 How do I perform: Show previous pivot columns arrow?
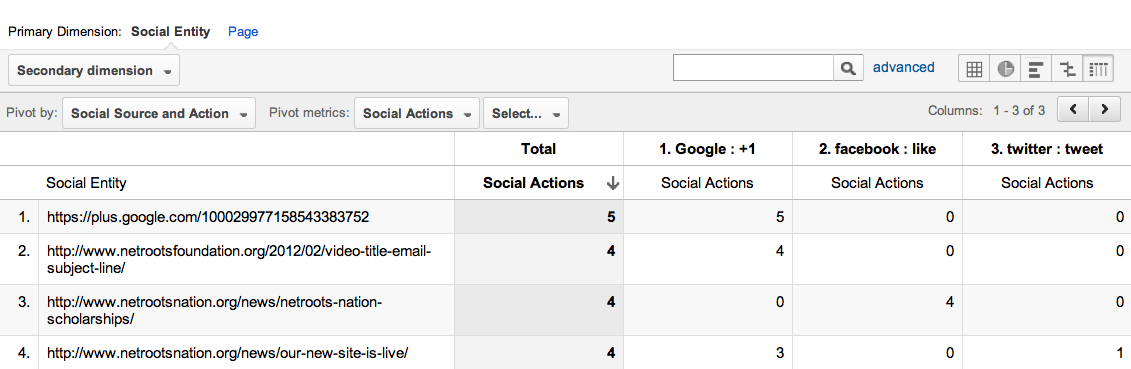point(1073,110)
